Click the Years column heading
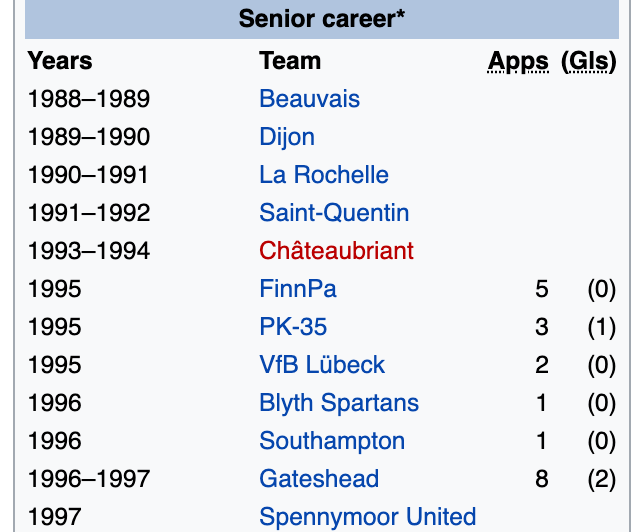 pos(60,61)
